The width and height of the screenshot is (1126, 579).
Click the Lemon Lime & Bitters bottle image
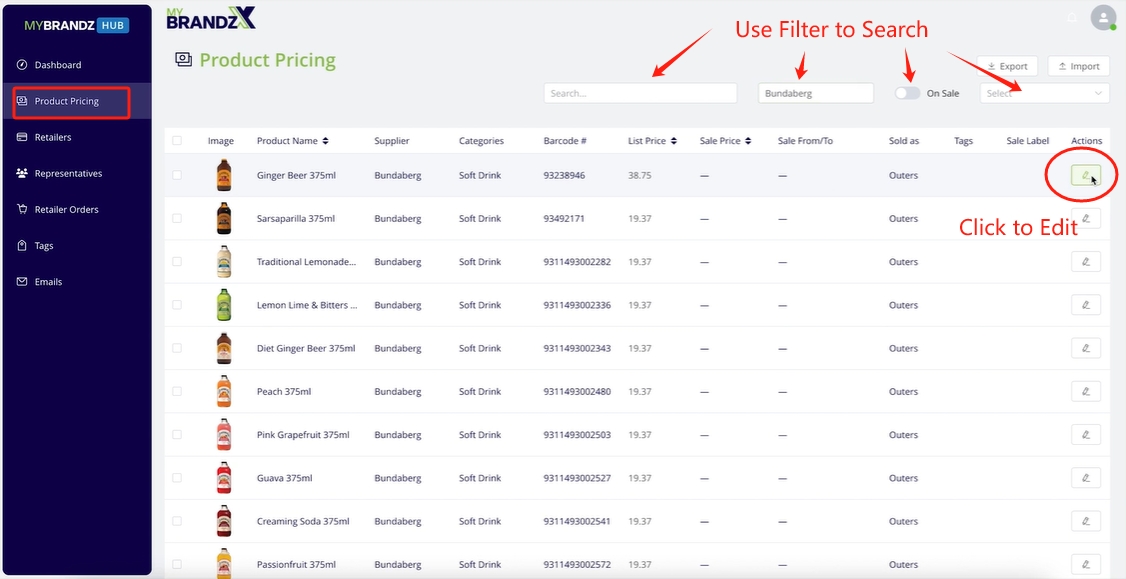[x=224, y=305]
